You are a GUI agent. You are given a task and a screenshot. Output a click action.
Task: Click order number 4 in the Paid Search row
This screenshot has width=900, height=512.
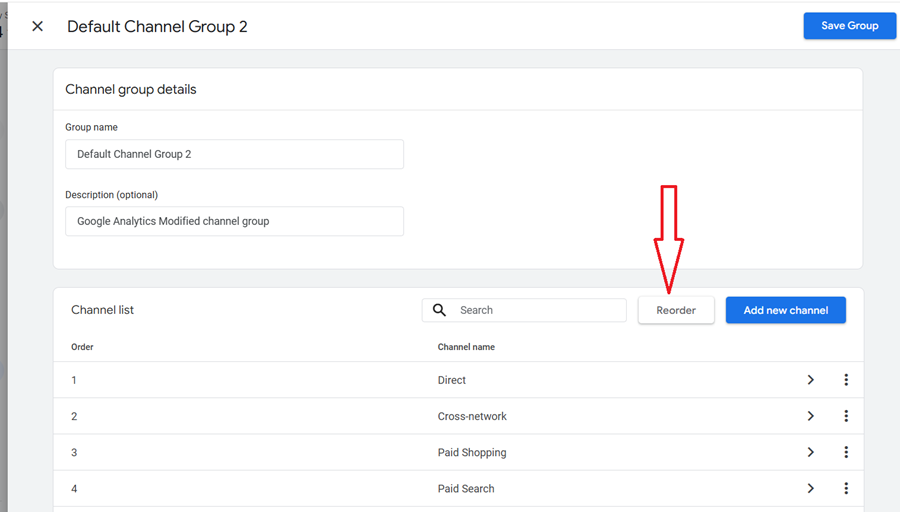(x=74, y=488)
